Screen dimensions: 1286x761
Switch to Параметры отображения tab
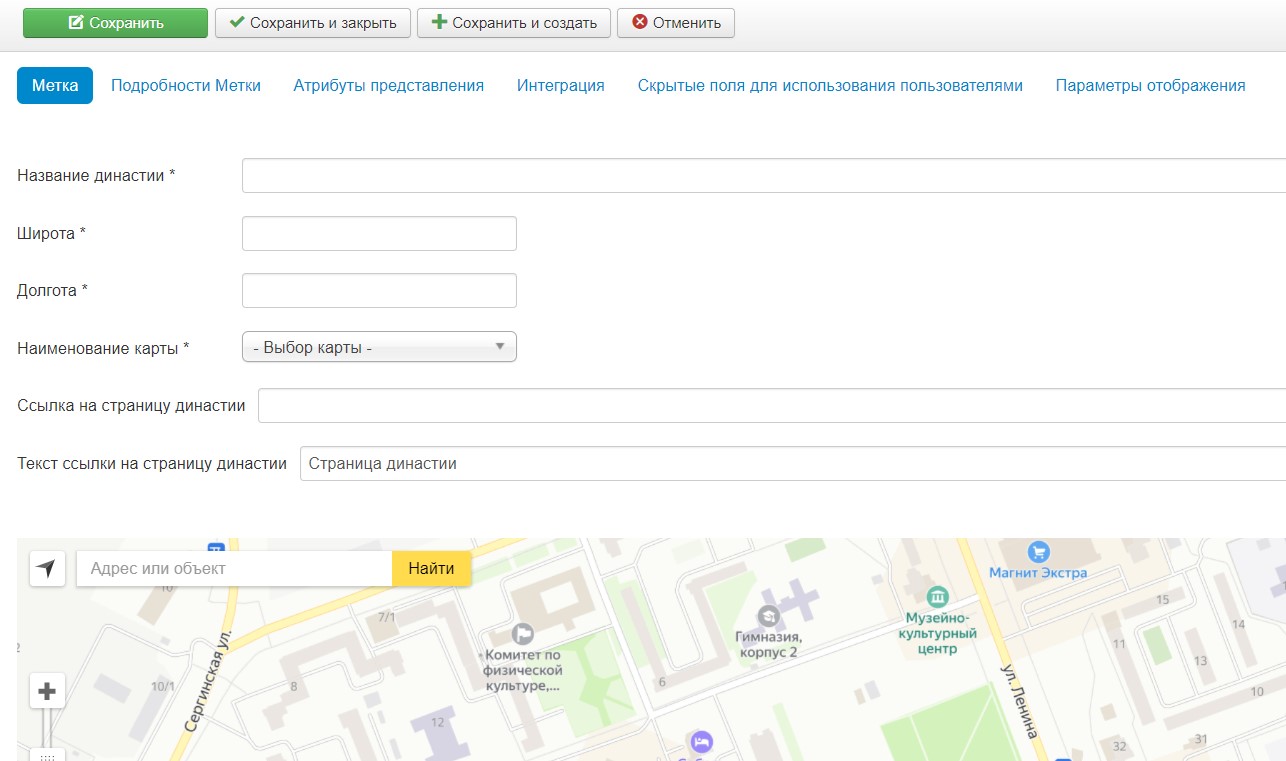point(1151,86)
